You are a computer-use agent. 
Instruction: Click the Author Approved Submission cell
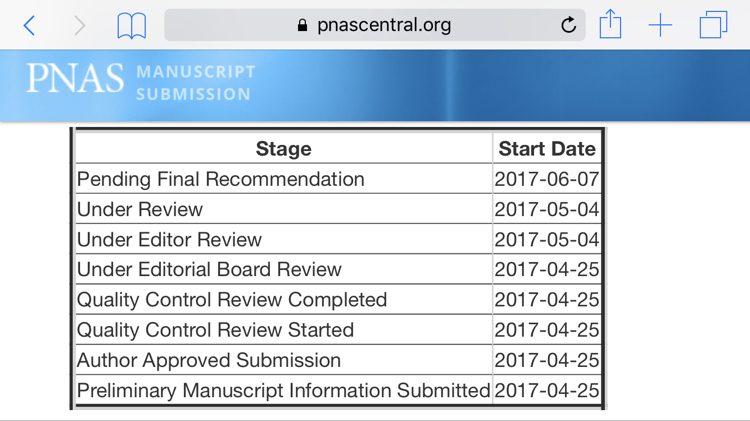[209, 360]
